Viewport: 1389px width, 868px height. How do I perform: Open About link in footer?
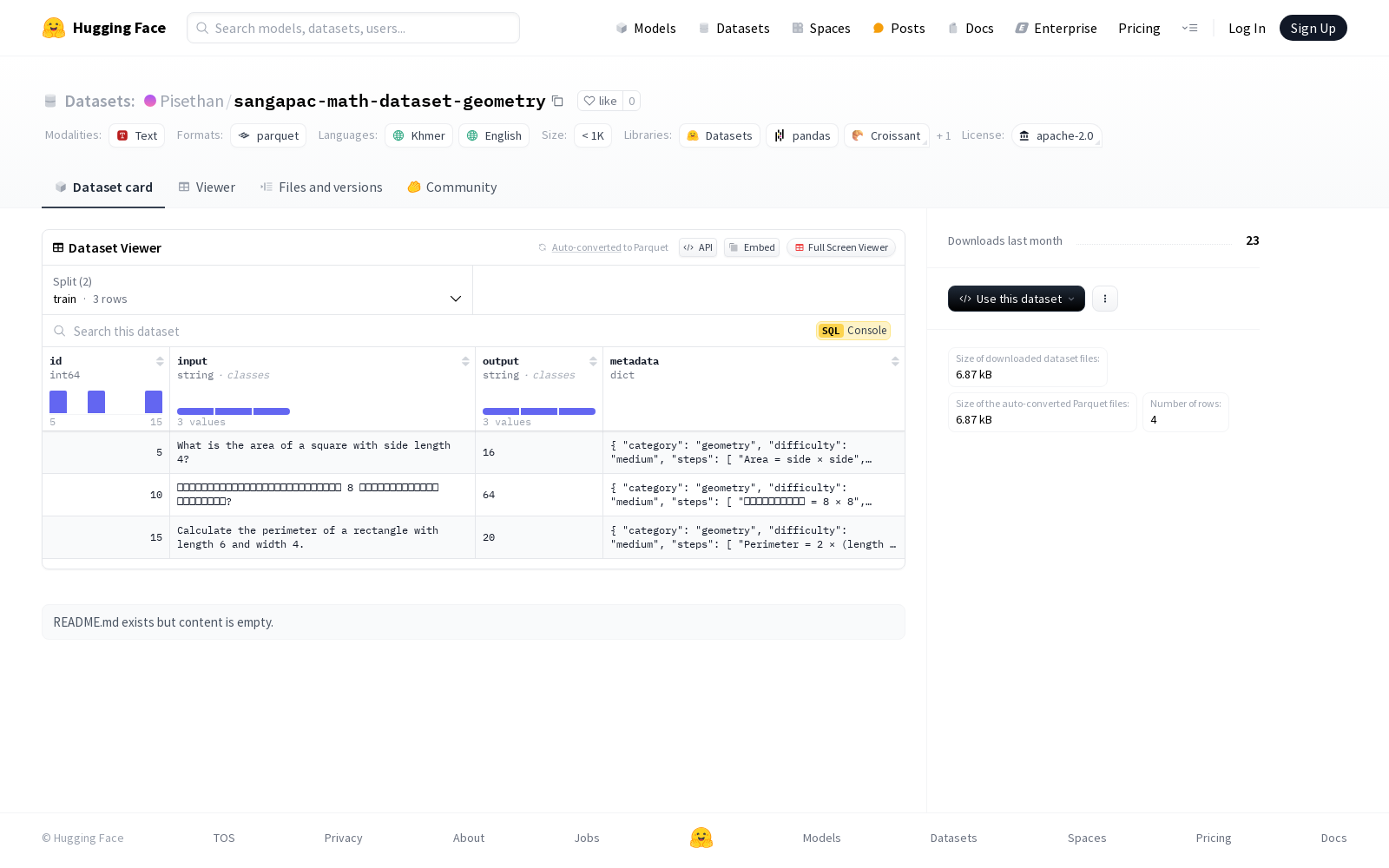tap(469, 838)
